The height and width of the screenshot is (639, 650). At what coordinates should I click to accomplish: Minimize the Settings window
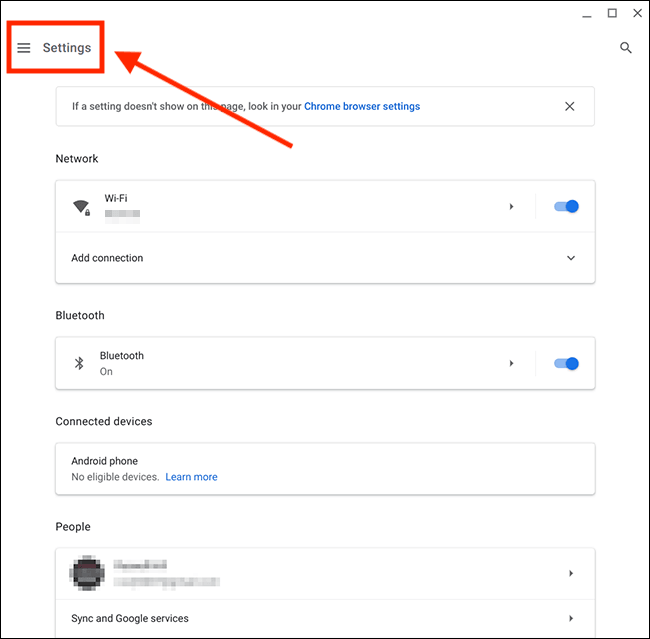(x=587, y=15)
